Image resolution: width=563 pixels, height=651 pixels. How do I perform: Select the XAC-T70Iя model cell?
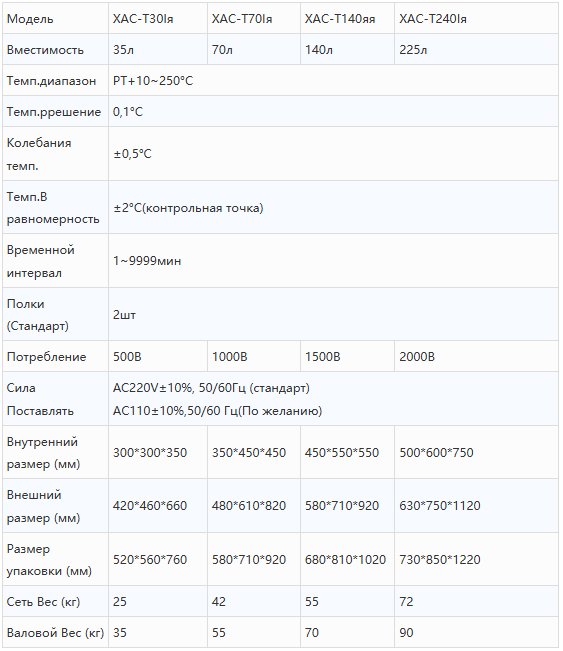[x=254, y=19]
